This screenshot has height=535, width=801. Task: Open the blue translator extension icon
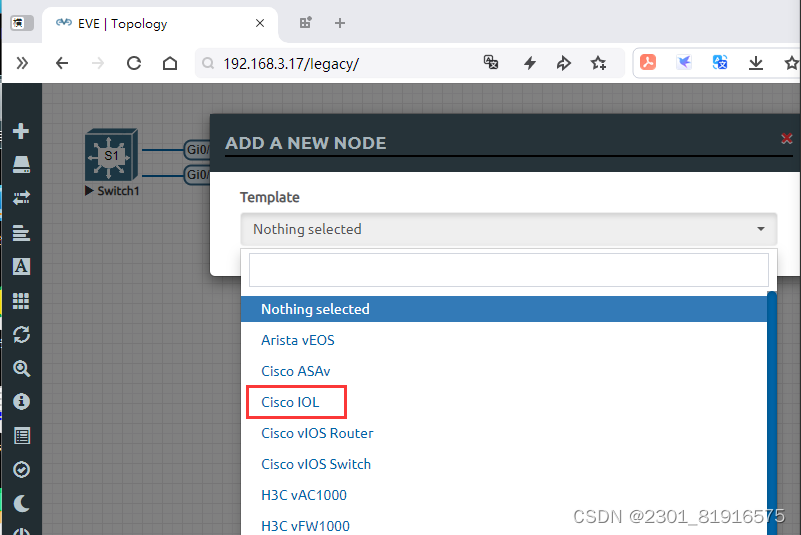720,62
